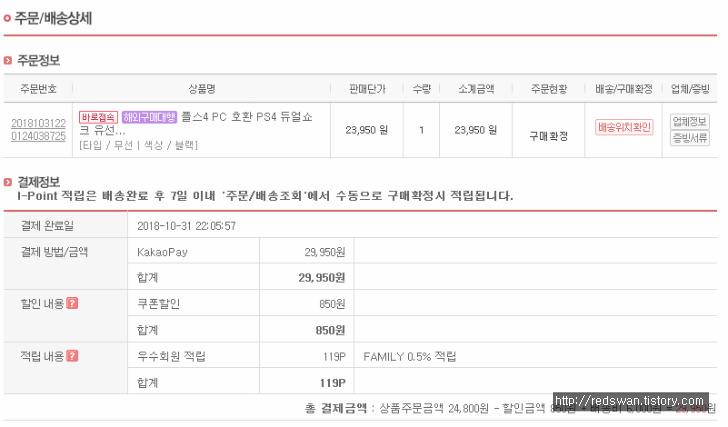Open the product name 플스4 PC 호환 PS4 듀얼쇼크 link
This screenshot has width=728, height=427.
195,123
